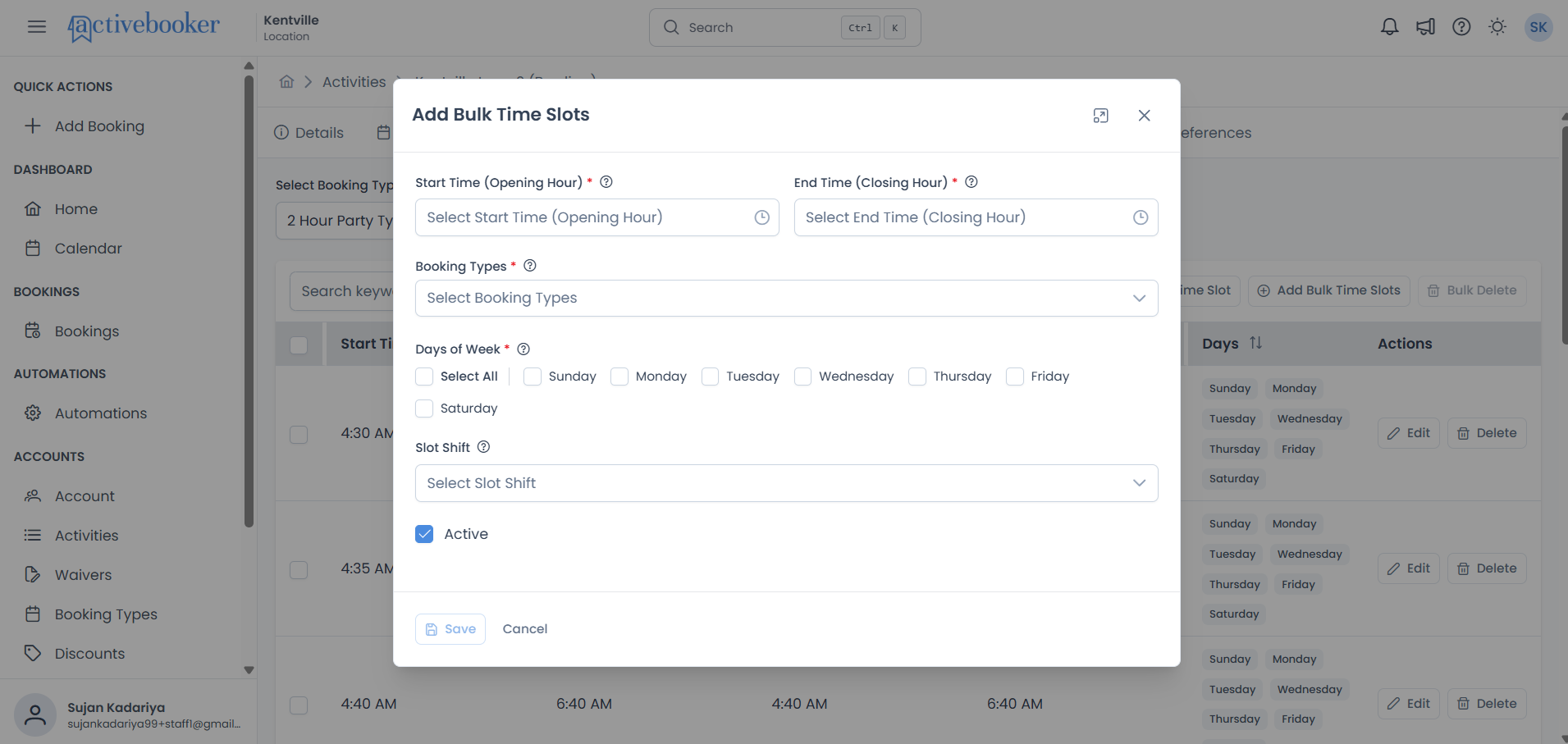
Task: Check the Tuesday checkbox
Action: click(x=711, y=377)
